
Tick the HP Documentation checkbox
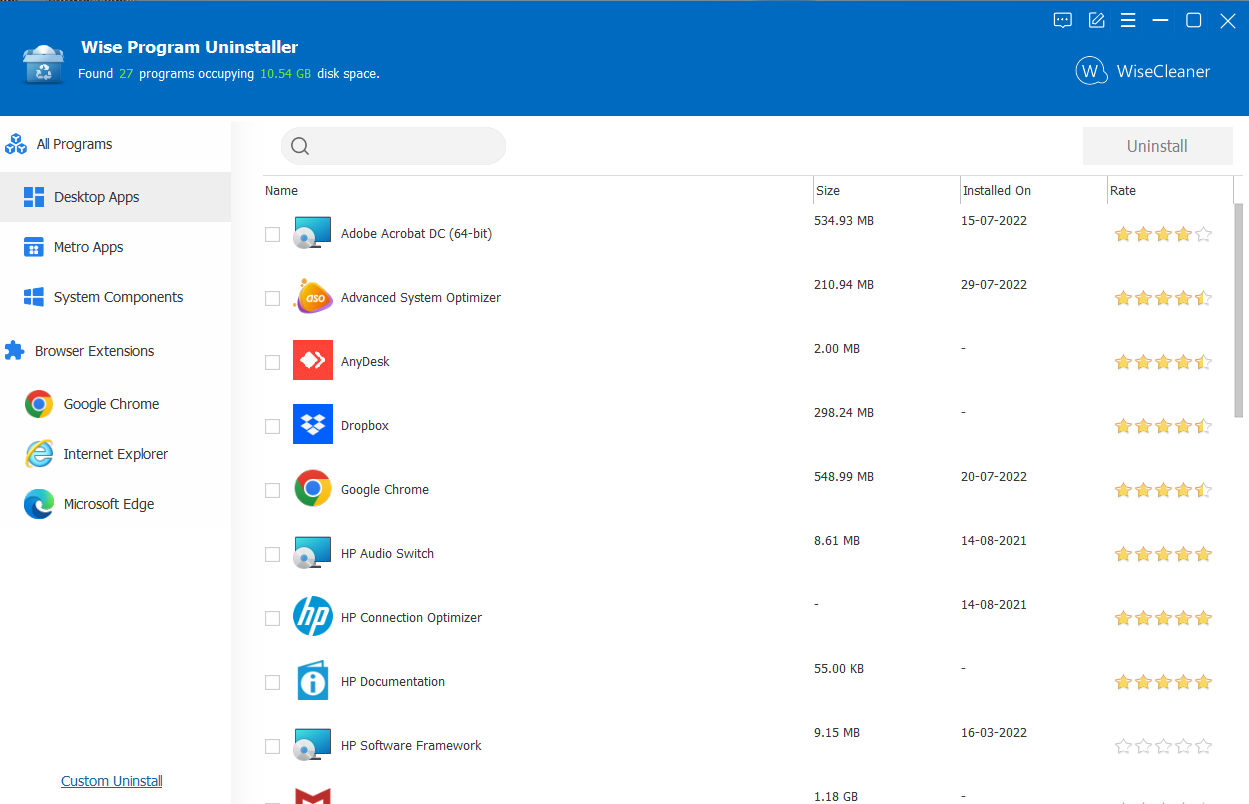(x=272, y=682)
